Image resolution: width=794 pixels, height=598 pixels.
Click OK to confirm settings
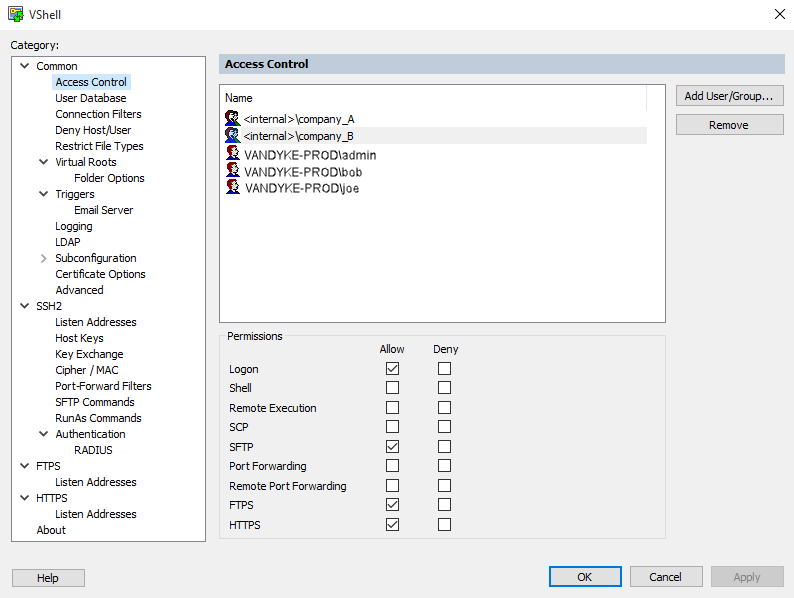point(585,577)
